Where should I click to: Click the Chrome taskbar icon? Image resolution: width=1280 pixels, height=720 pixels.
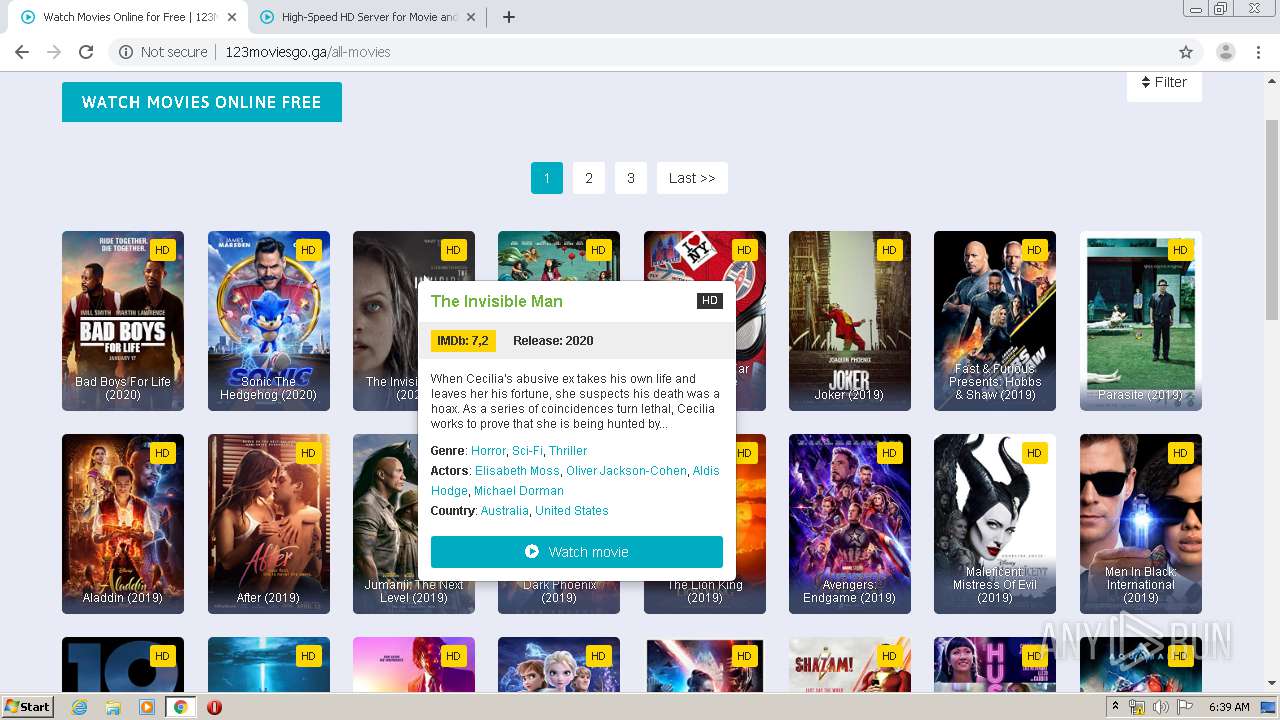pyautogui.click(x=181, y=707)
